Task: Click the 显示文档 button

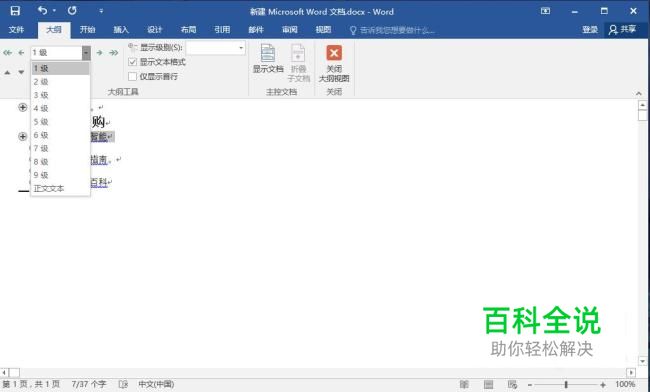Action: click(268, 59)
